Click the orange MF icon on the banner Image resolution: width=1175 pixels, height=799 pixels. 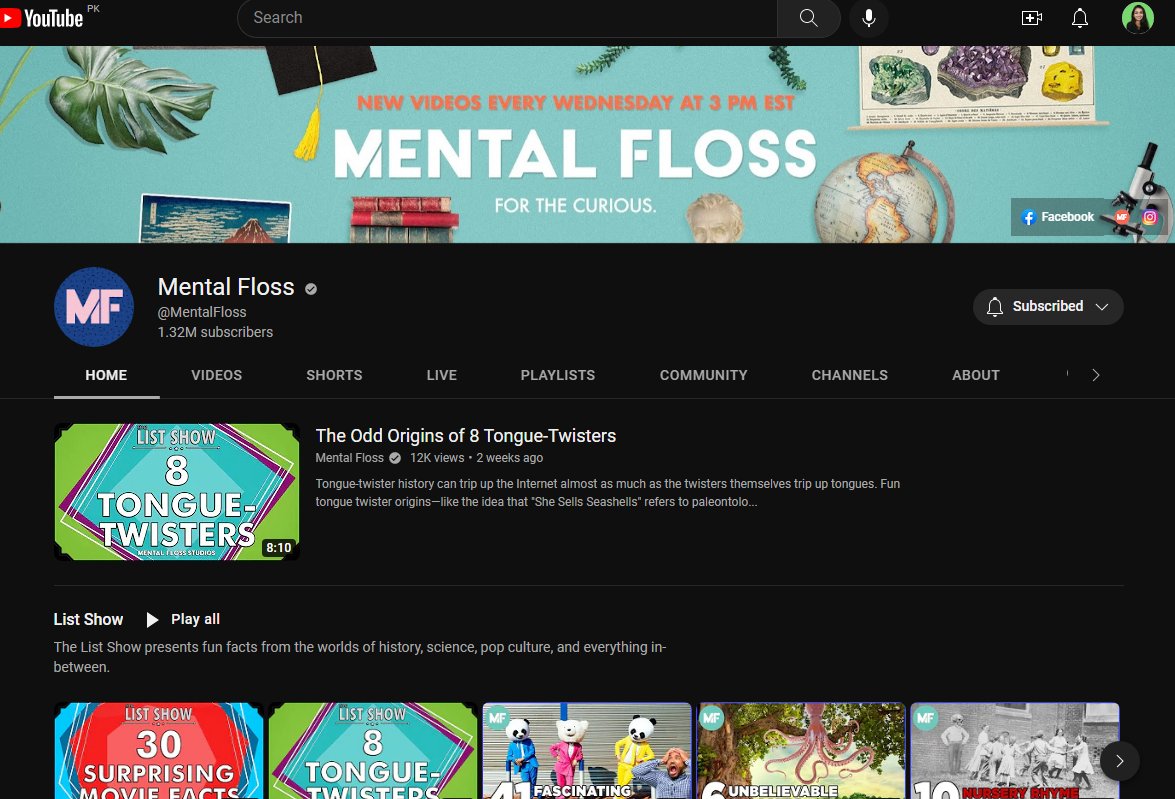pyautogui.click(x=1121, y=217)
